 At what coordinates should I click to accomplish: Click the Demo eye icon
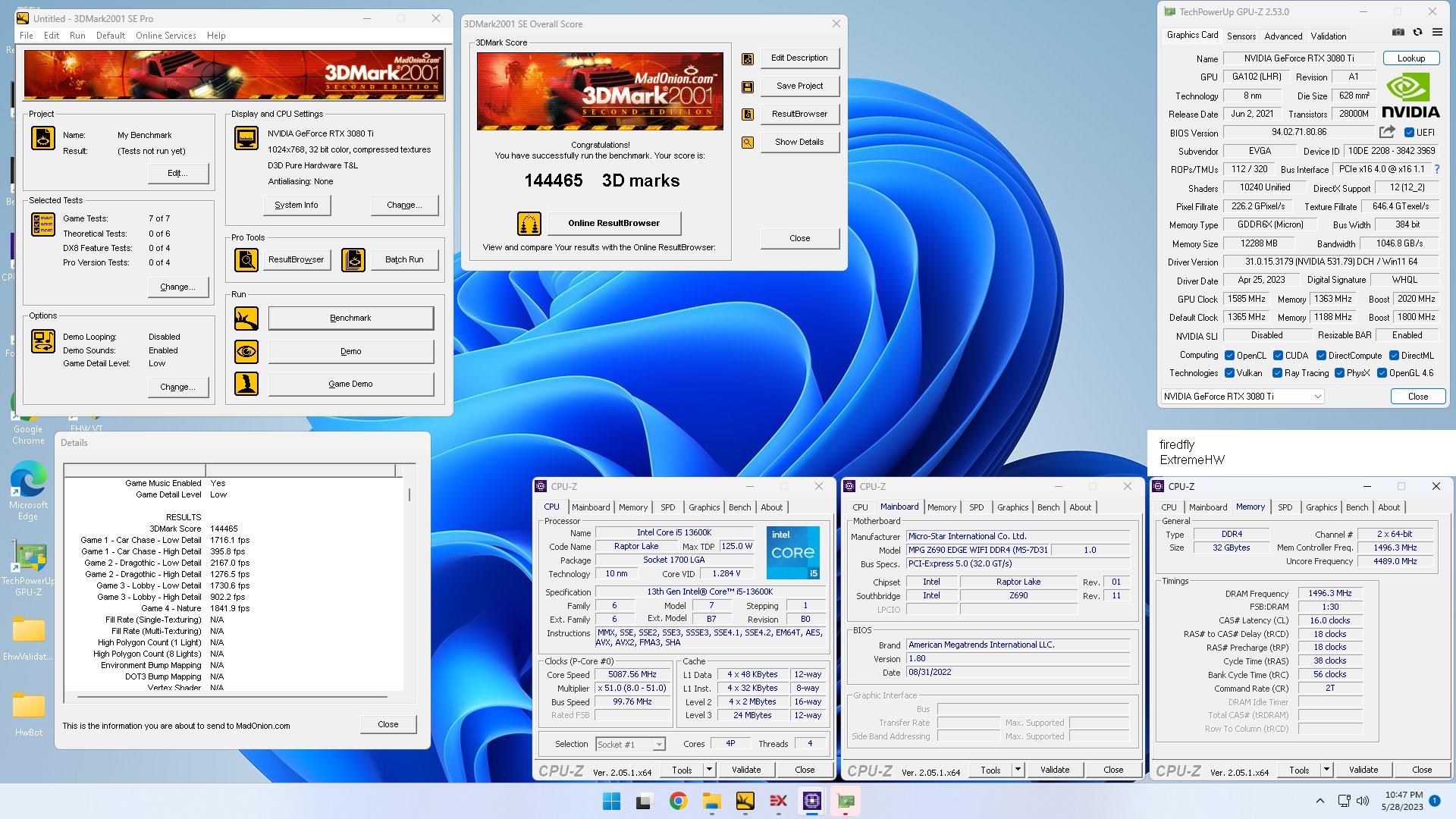(246, 352)
